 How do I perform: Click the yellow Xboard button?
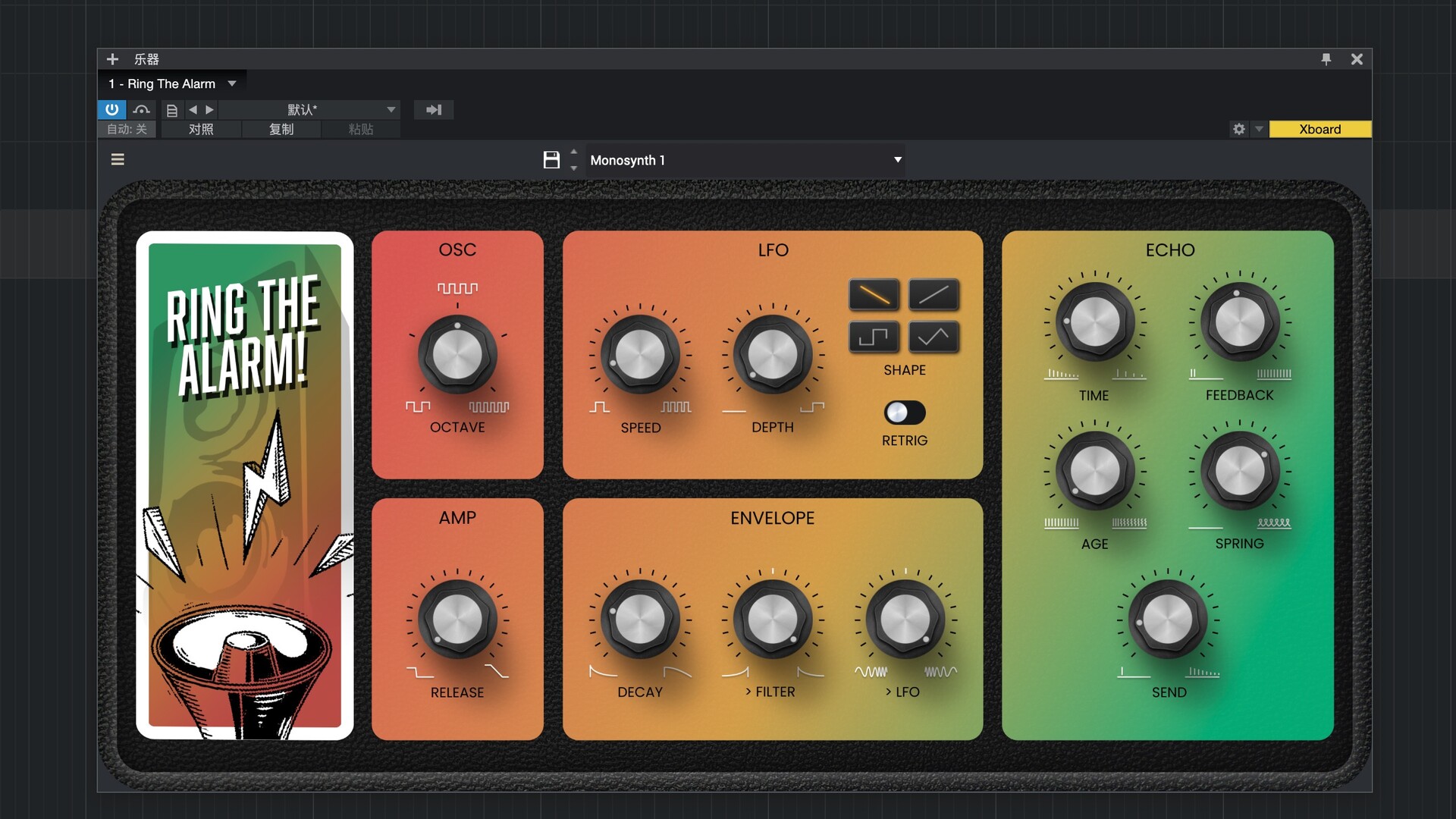pyautogui.click(x=1319, y=130)
